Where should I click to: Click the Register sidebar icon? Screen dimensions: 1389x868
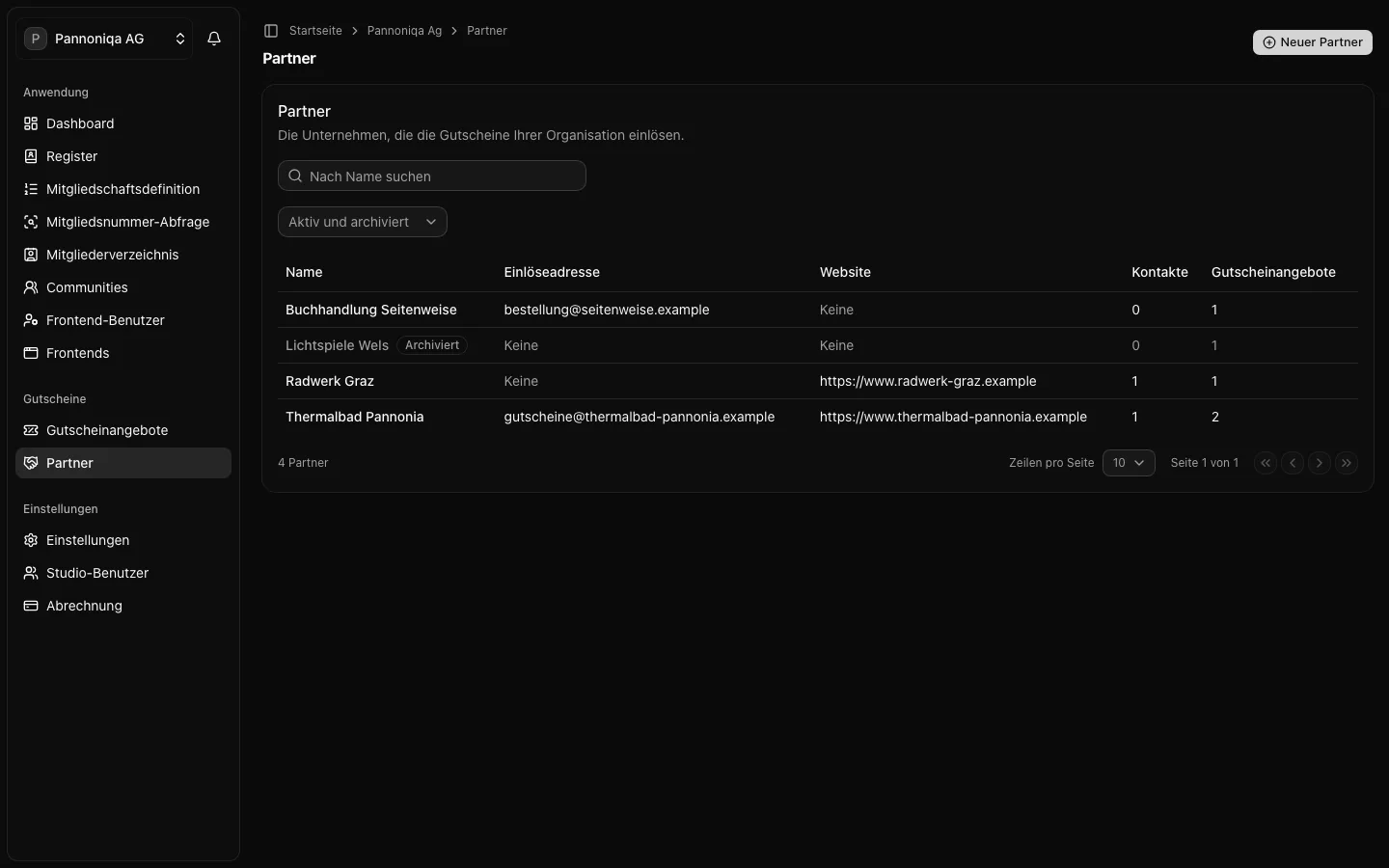click(x=31, y=156)
